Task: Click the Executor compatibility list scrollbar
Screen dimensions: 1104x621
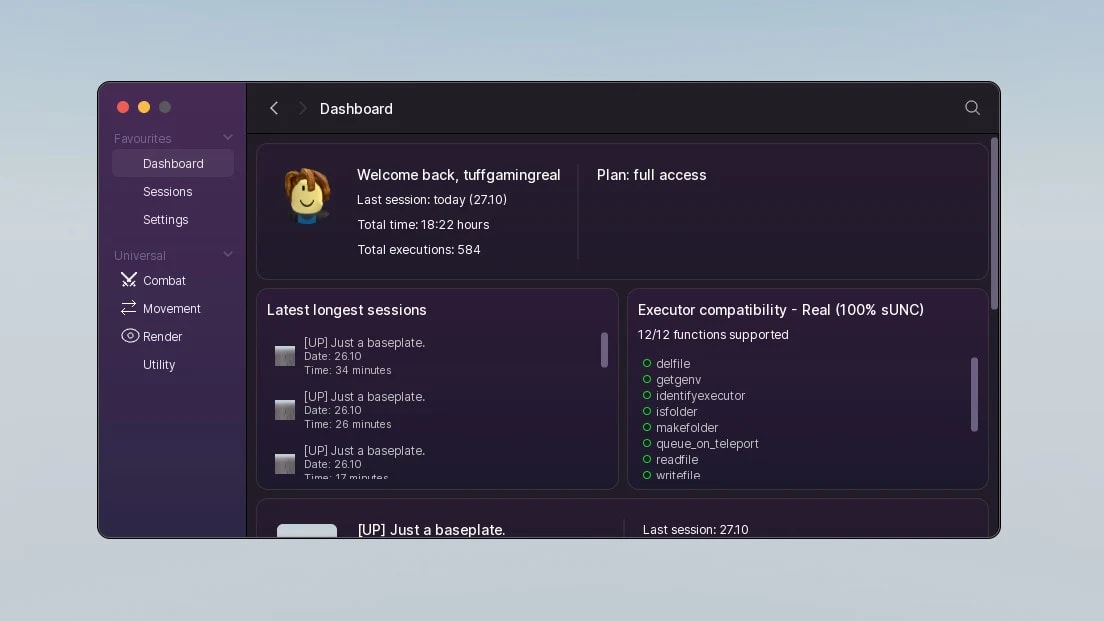Action: click(x=974, y=394)
